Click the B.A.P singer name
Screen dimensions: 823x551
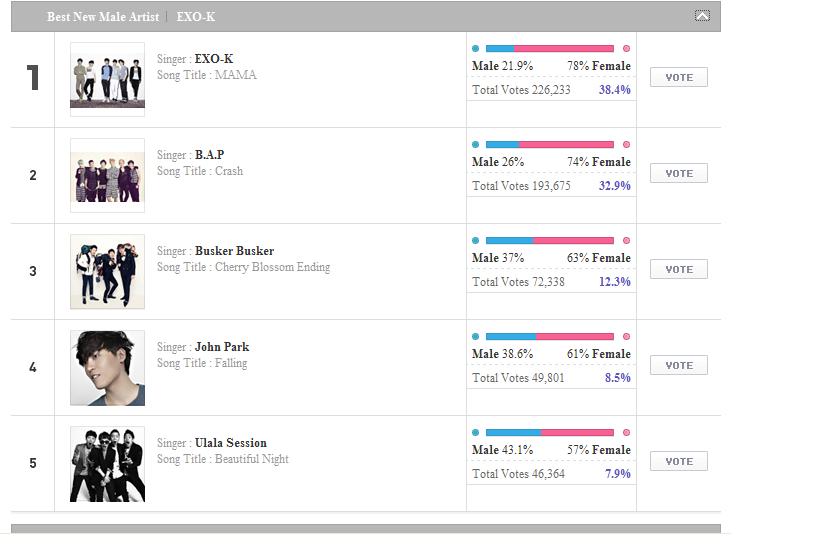coord(209,155)
